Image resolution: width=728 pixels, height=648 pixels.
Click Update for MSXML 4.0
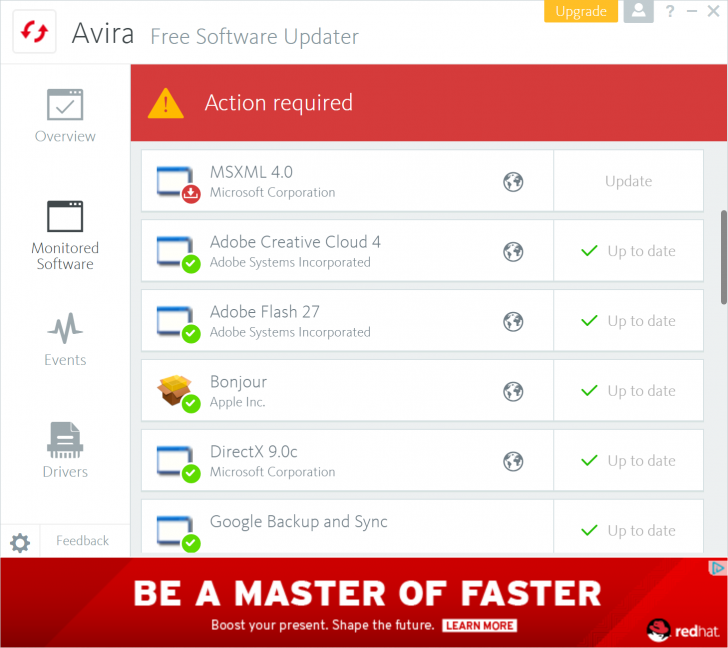(x=628, y=181)
